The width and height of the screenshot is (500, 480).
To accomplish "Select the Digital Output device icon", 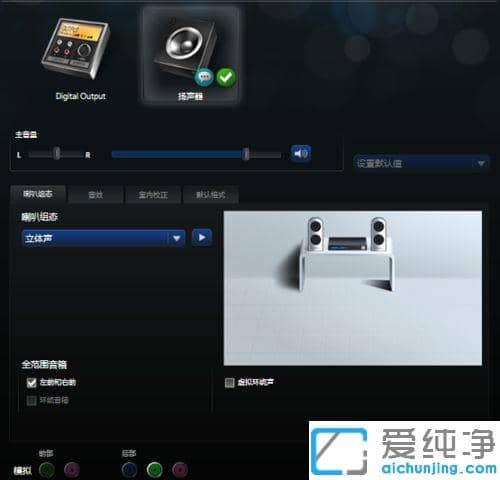I will pos(76,48).
